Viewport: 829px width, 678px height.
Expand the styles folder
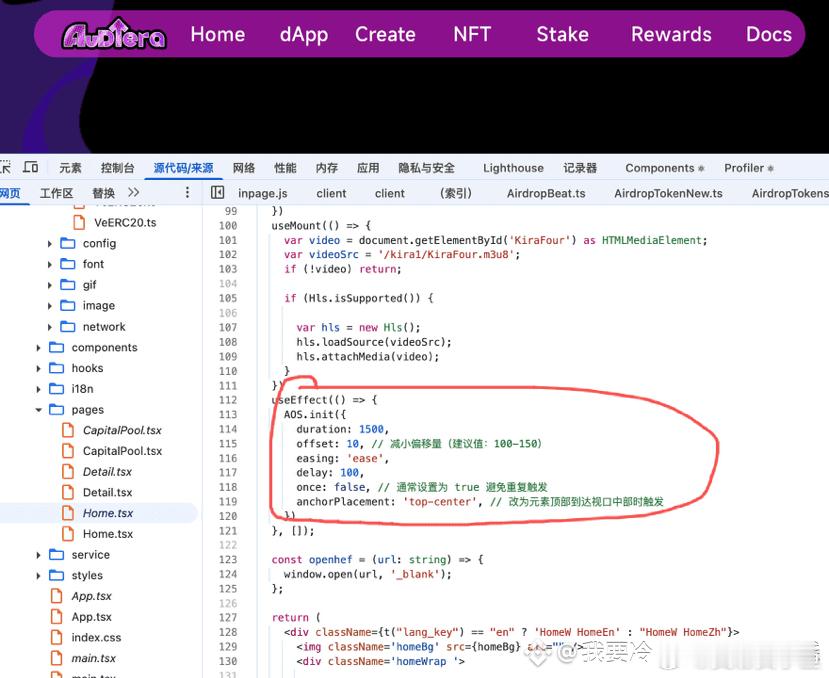[39, 575]
